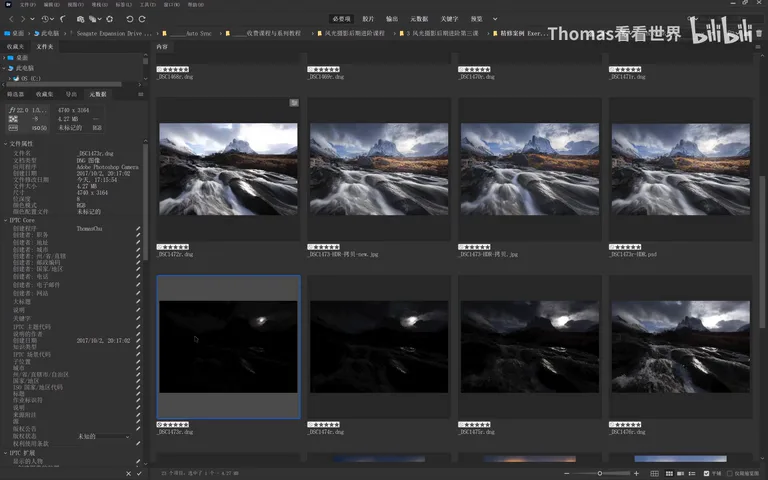The height and width of the screenshot is (480, 768).
Task: Click the boomerang return-to-app icon
Action: click(x=63, y=19)
